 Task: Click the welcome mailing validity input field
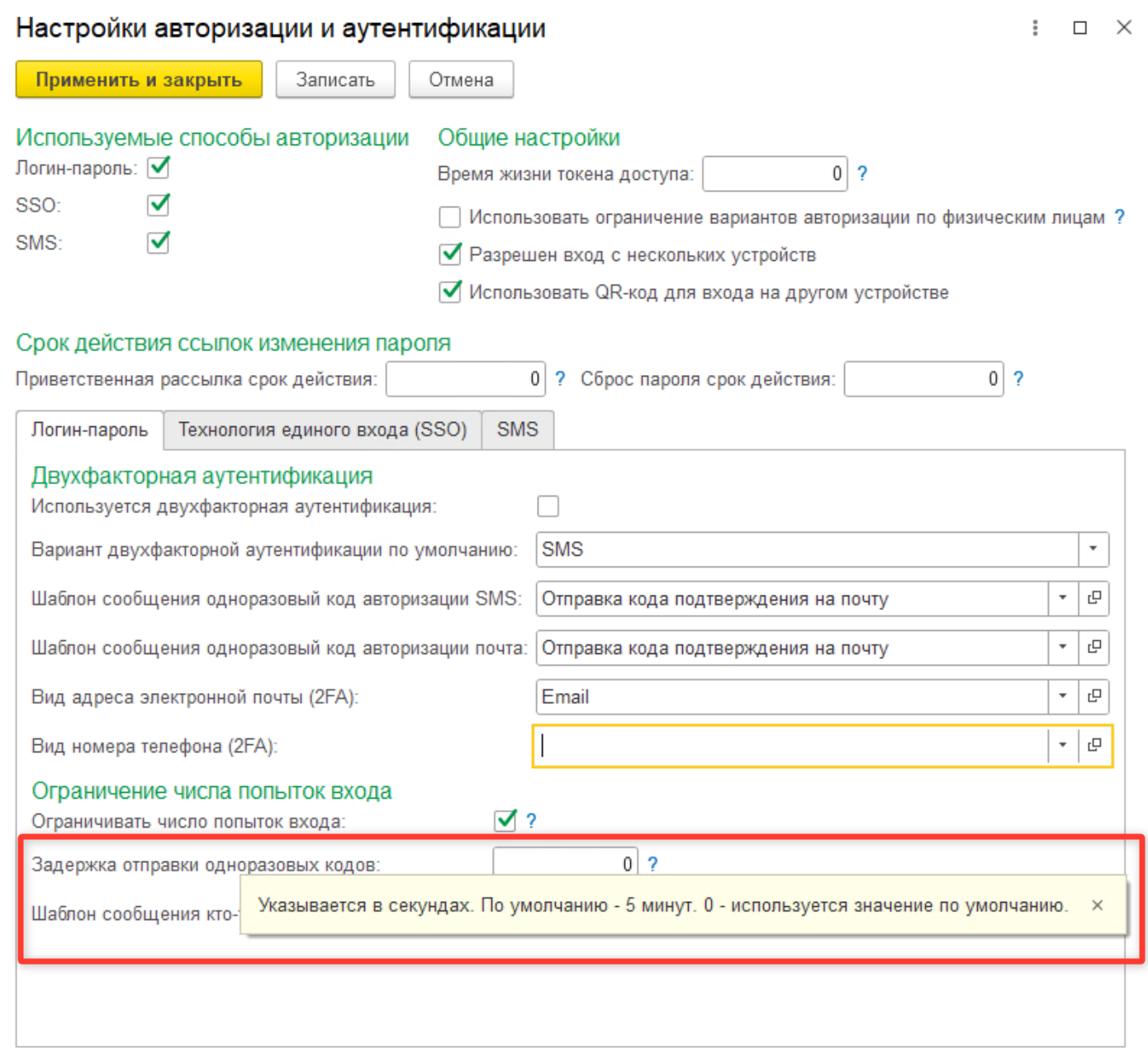pyautogui.click(x=464, y=379)
